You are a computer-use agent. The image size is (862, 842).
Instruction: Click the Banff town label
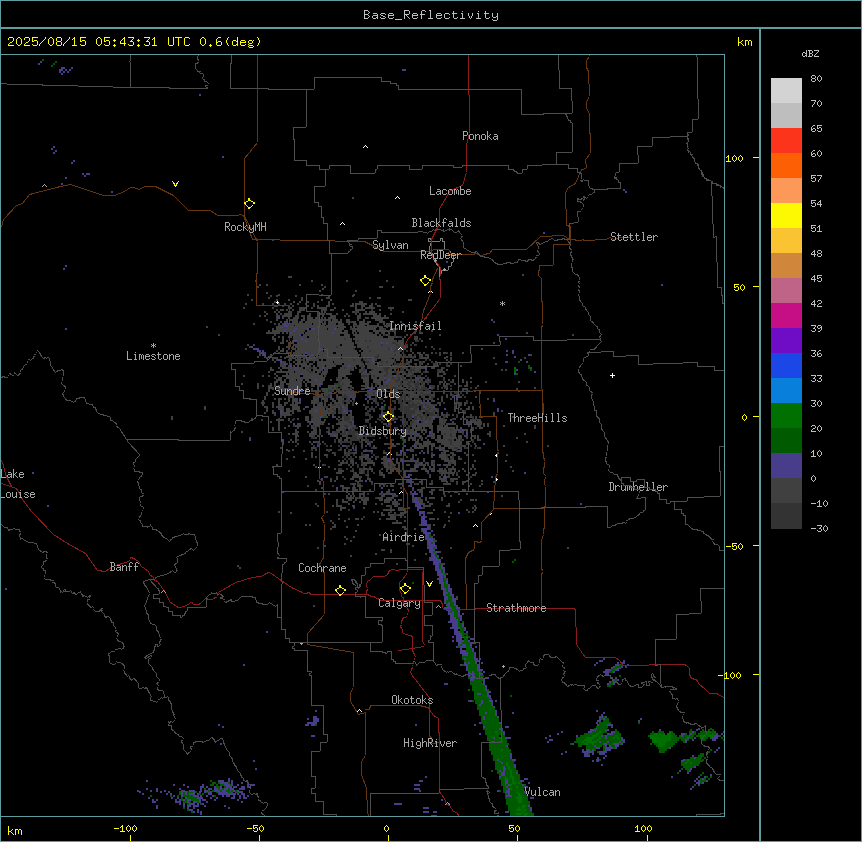coord(124,567)
